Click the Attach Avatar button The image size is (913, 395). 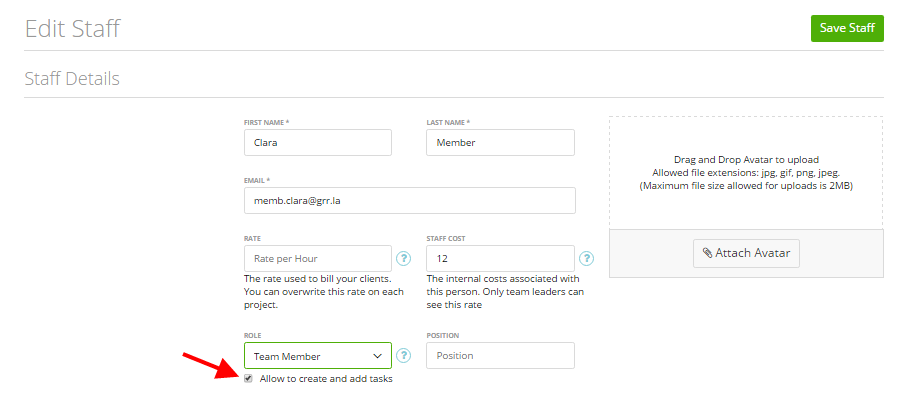click(x=746, y=253)
